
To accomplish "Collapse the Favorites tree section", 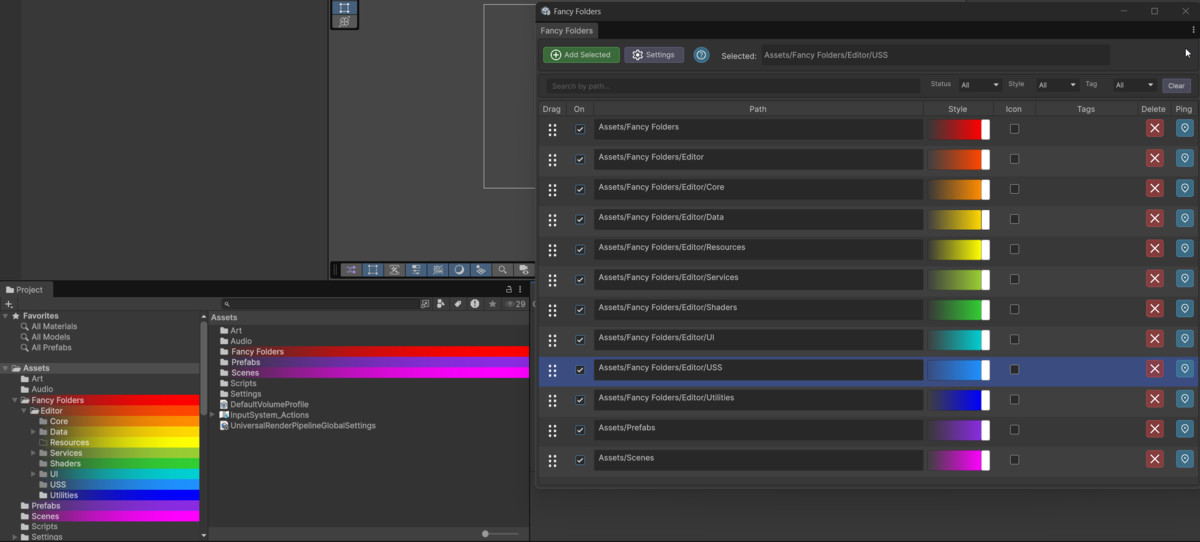I will click(x=5, y=316).
